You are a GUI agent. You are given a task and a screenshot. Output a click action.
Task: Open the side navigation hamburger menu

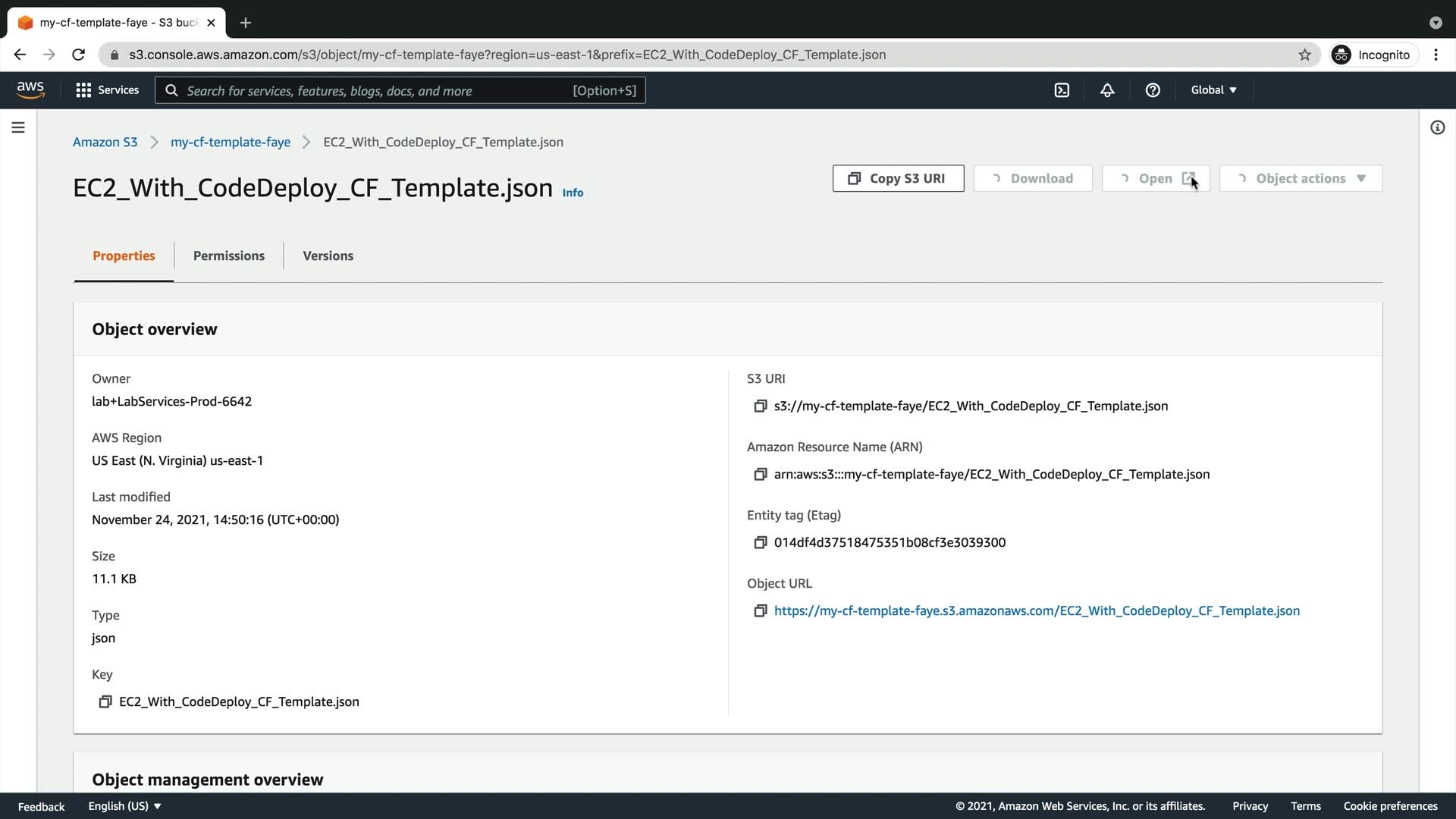18,127
